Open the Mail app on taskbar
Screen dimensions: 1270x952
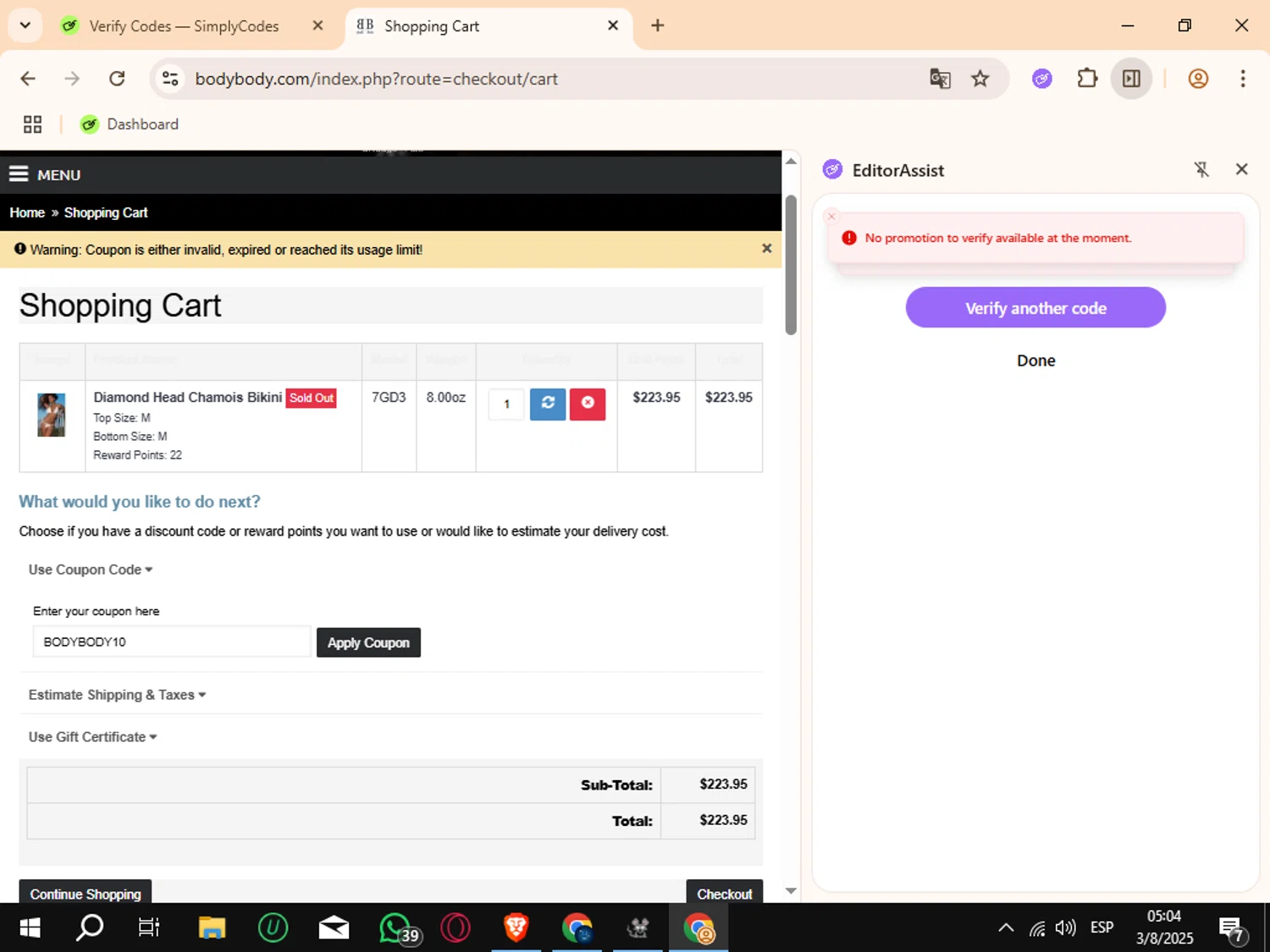(334, 928)
